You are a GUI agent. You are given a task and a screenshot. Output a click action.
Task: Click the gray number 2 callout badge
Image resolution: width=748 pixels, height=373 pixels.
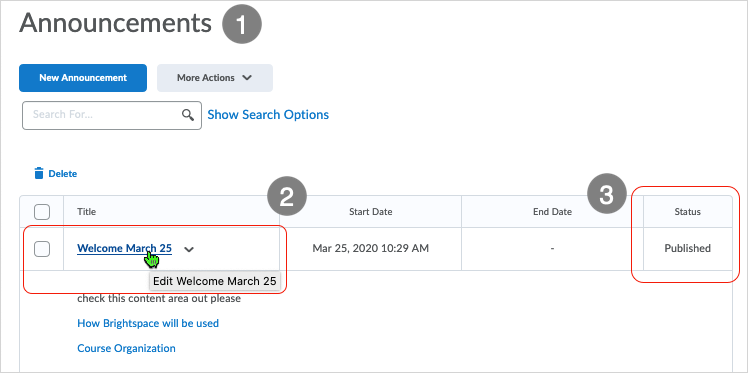point(286,196)
